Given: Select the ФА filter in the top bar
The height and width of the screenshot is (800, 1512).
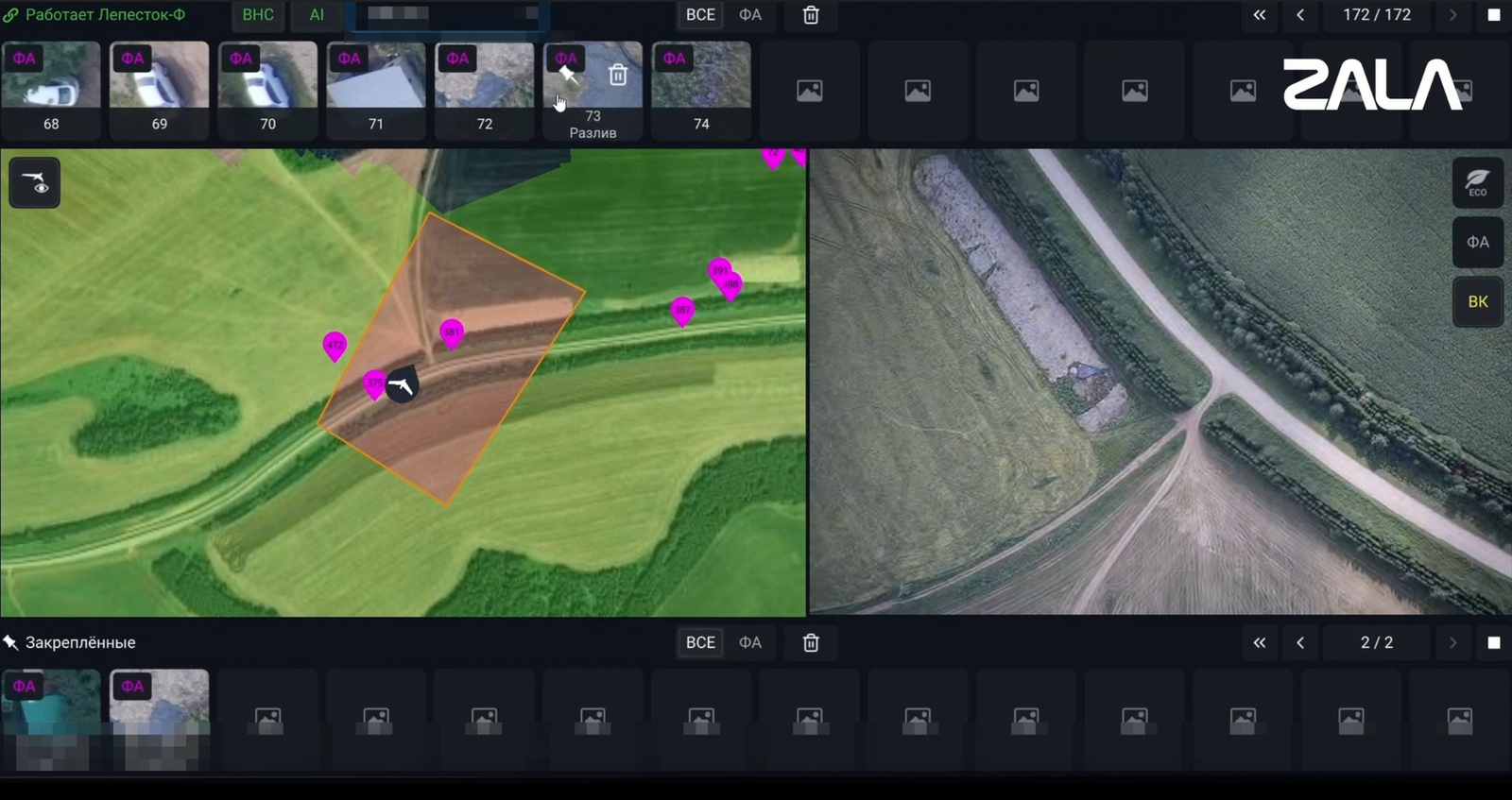Looking at the screenshot, I should click(x=750, y=15).
